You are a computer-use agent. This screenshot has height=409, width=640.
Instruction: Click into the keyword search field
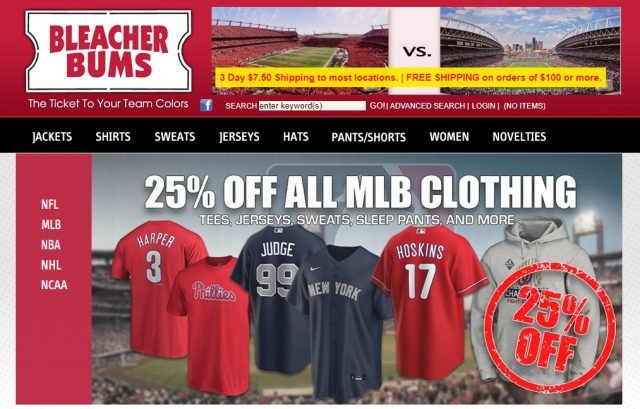312,106
